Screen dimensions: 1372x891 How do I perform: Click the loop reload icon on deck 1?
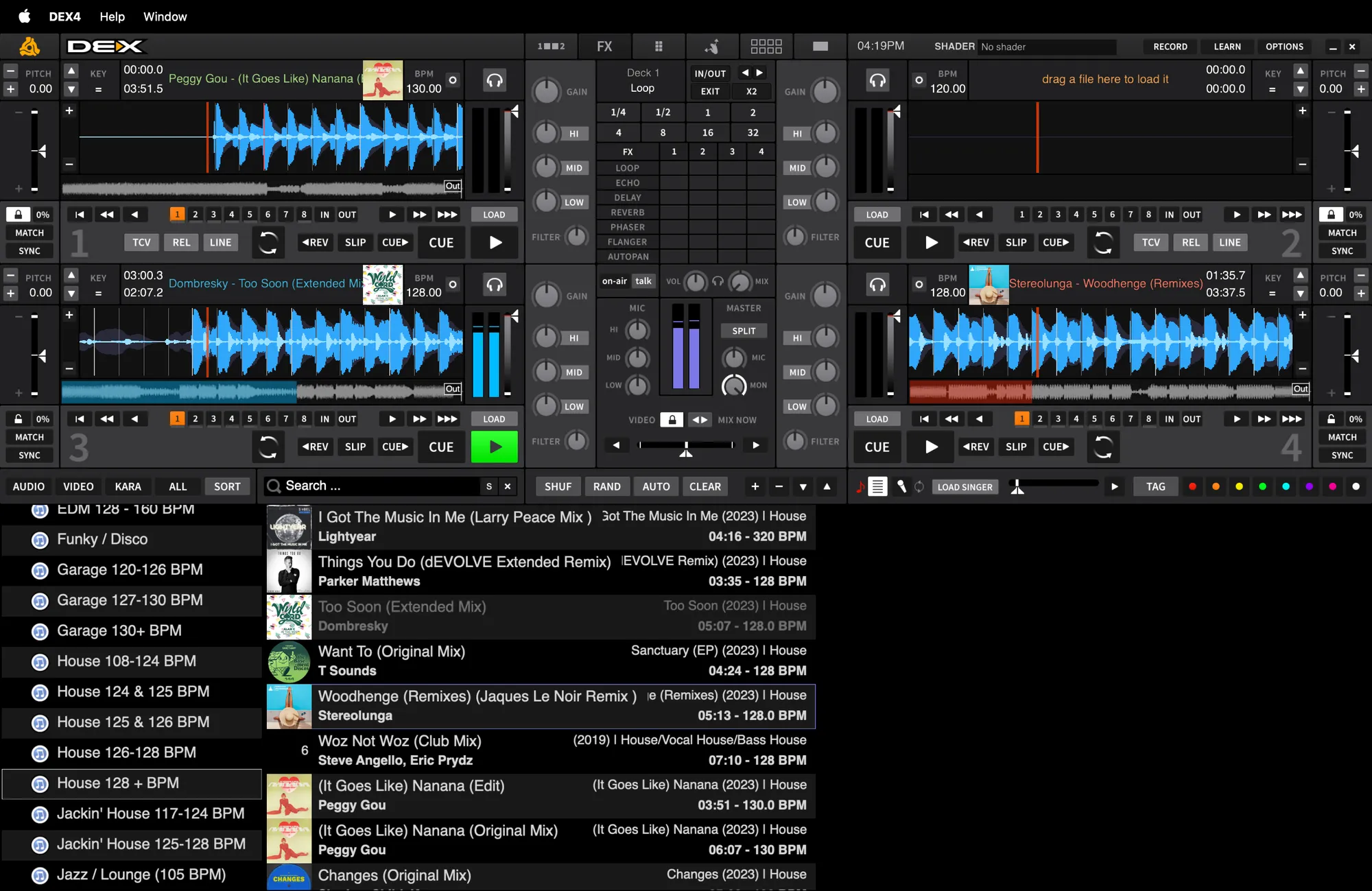pos(268,242)
